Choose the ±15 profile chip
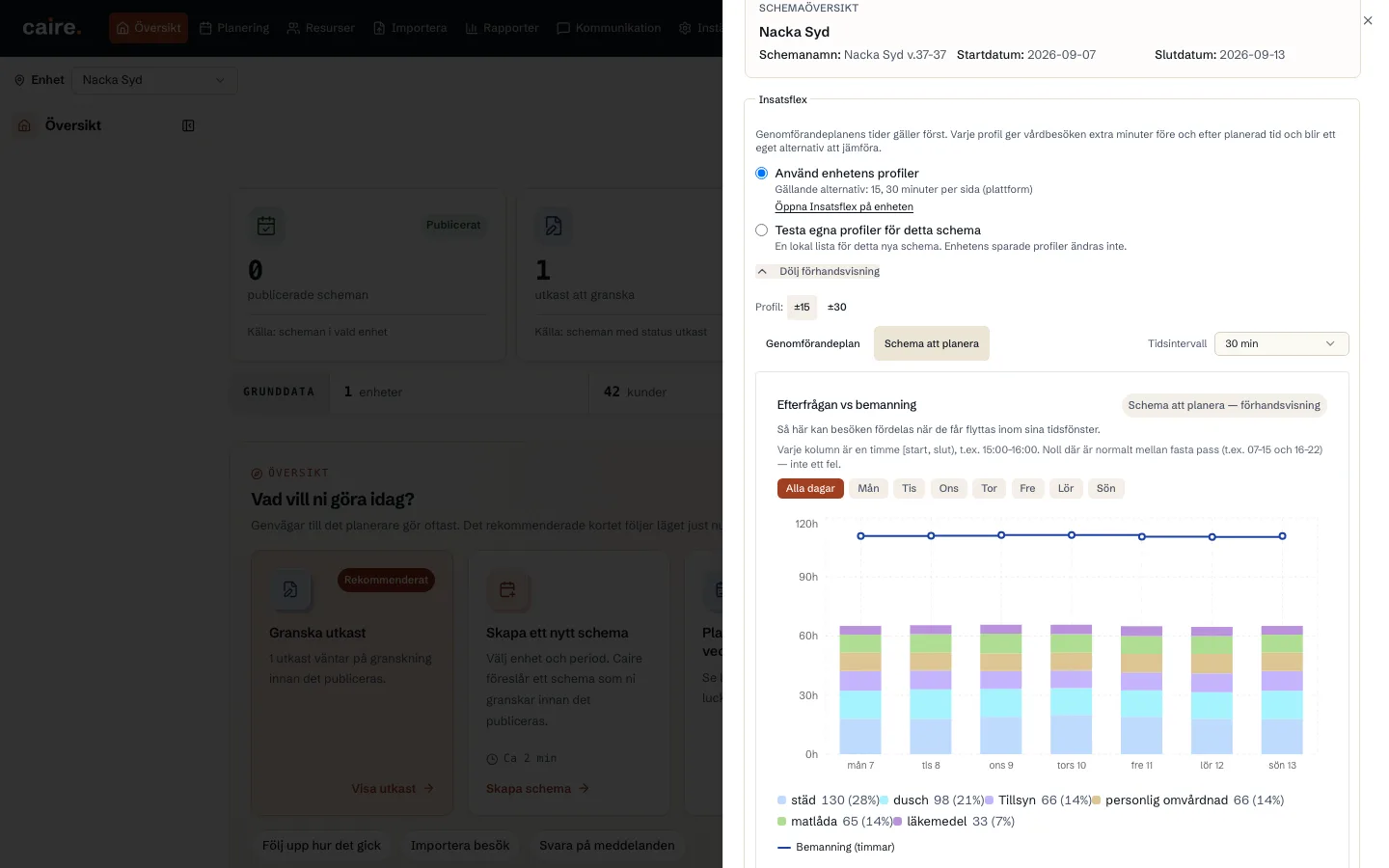This screenshot has width=1389, height=868. point(802,308)
